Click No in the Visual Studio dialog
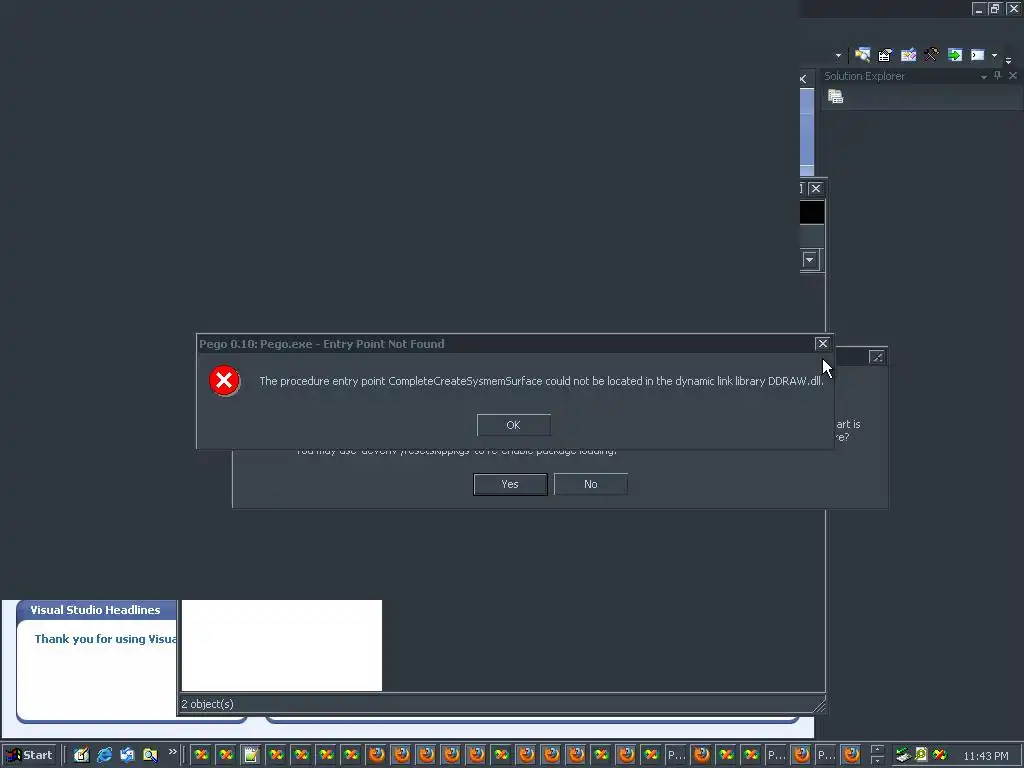1024x768 pixels. coord(590,485)
